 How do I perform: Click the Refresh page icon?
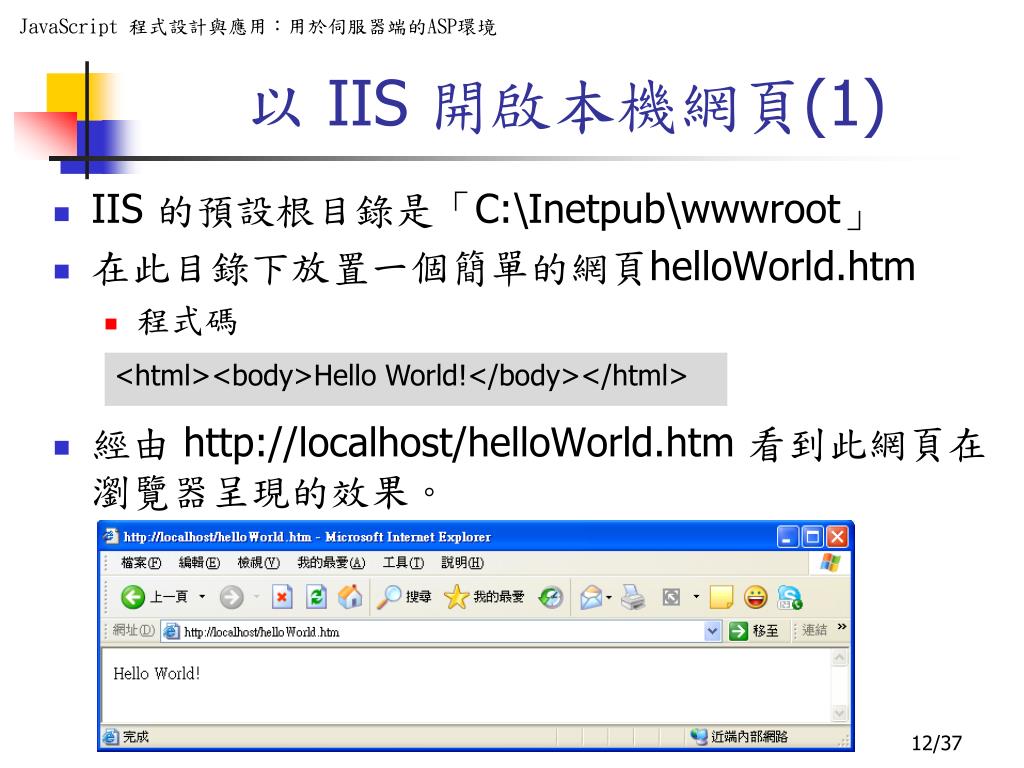point(317,597)
